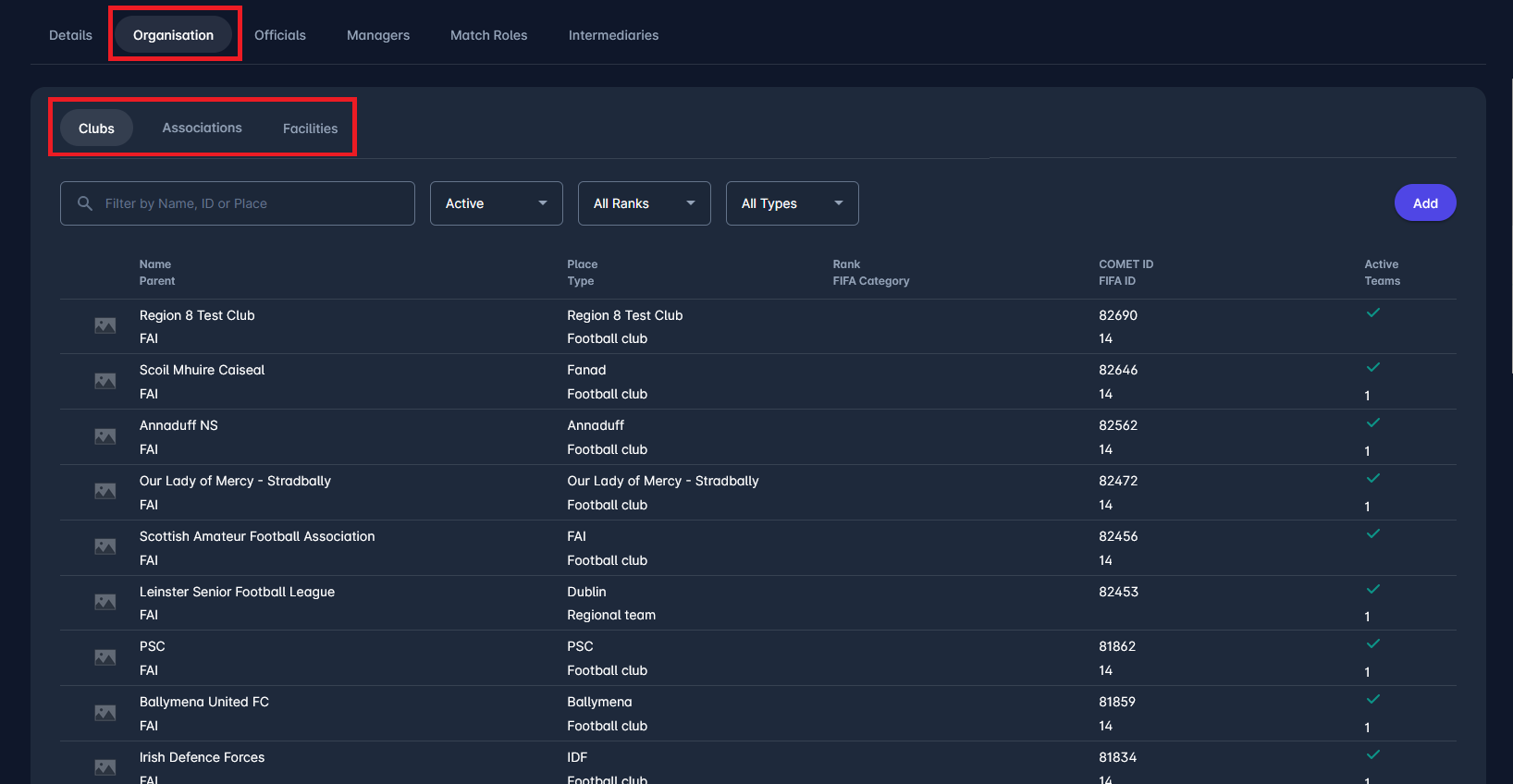Click the active checkmark for Ballymena United FC

click(1372, 699)
